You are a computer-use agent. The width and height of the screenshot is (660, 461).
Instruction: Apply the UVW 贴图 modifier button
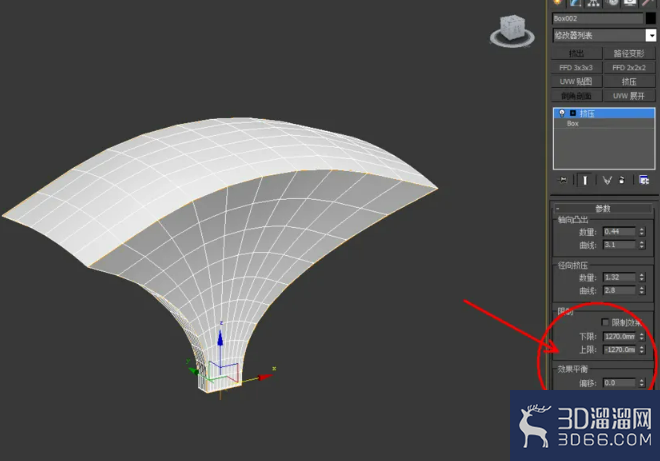[x=577, y=81]
